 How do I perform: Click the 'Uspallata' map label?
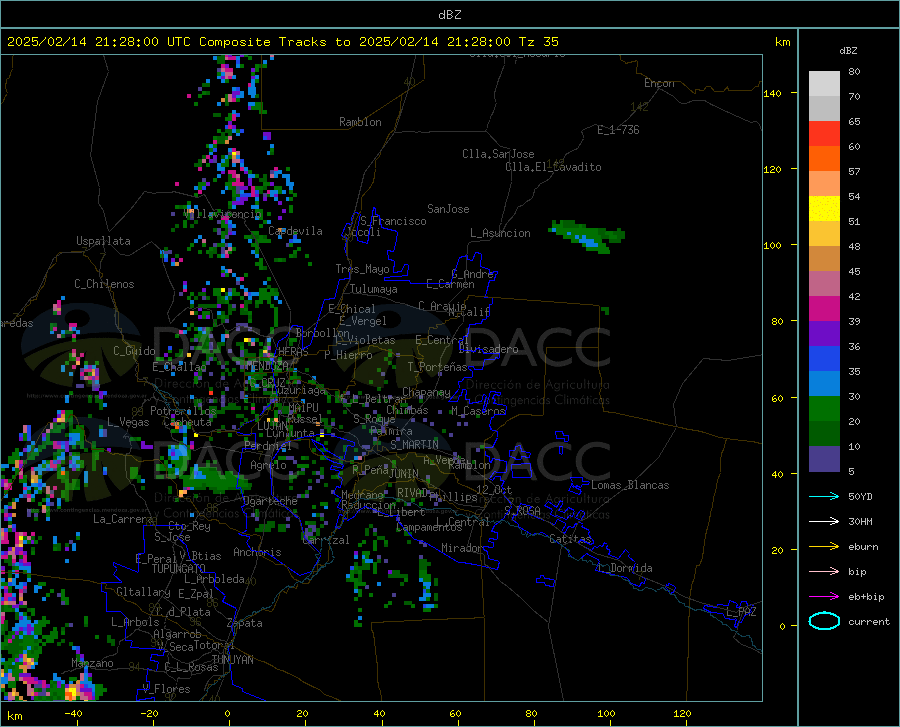(x=103, y=241)
